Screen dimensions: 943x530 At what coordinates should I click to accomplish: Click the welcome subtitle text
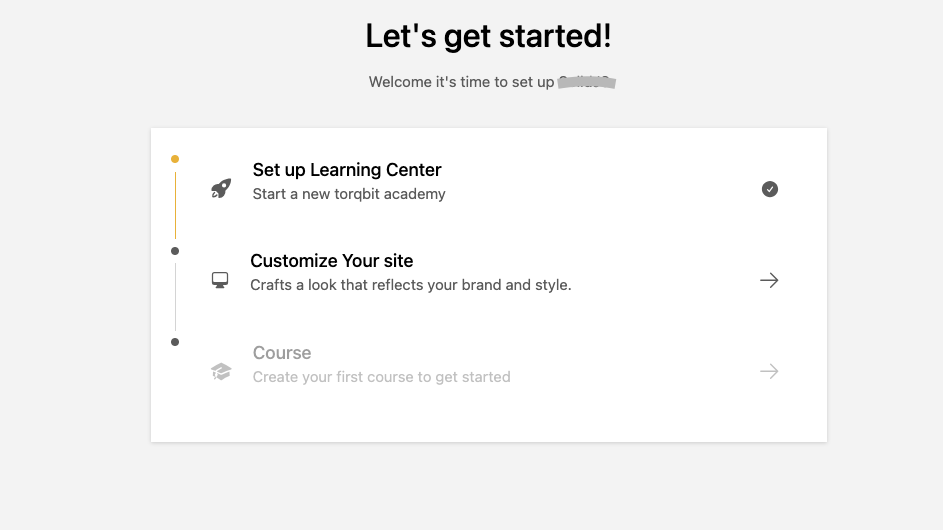click(461, 82)
